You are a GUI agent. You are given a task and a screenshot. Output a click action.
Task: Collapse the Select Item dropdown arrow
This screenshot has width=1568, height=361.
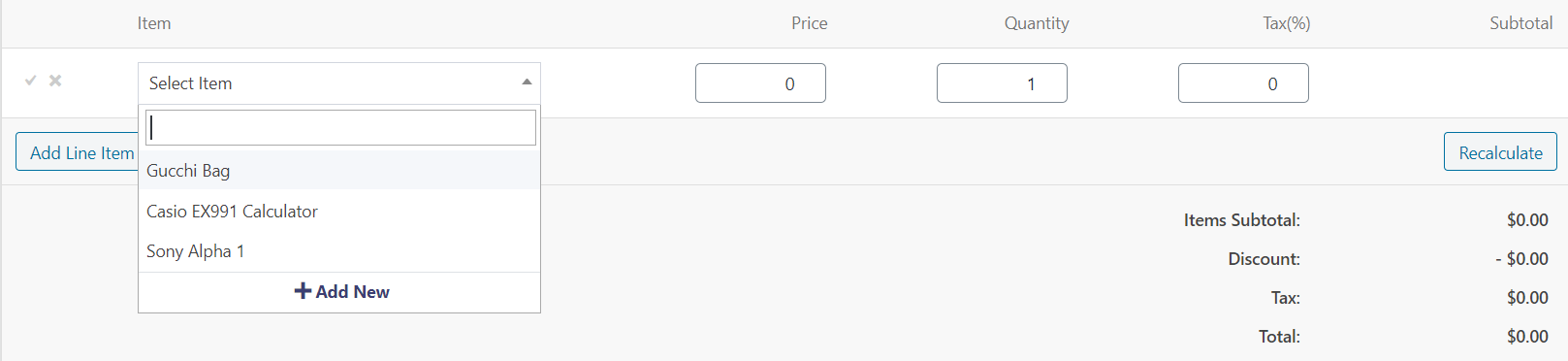tap(527, 82)
